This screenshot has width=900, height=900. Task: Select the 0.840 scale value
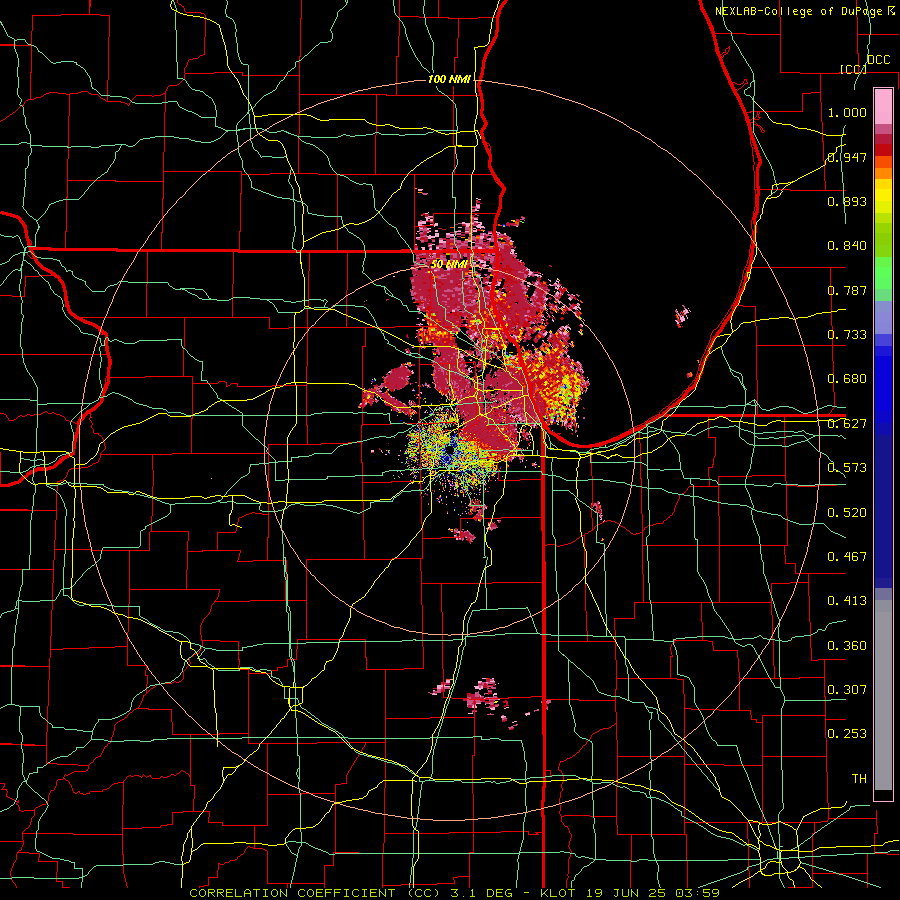847,246
